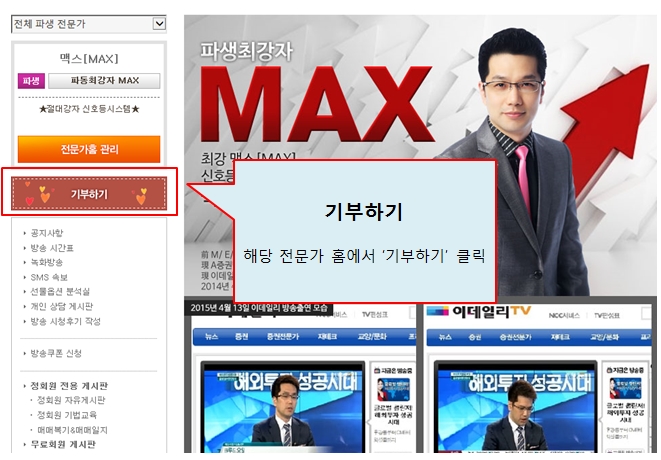661x460 pixels.
Task: Select 방송 시청후기 작성 link
Action: pyautogui.click(x=65, y=321)
